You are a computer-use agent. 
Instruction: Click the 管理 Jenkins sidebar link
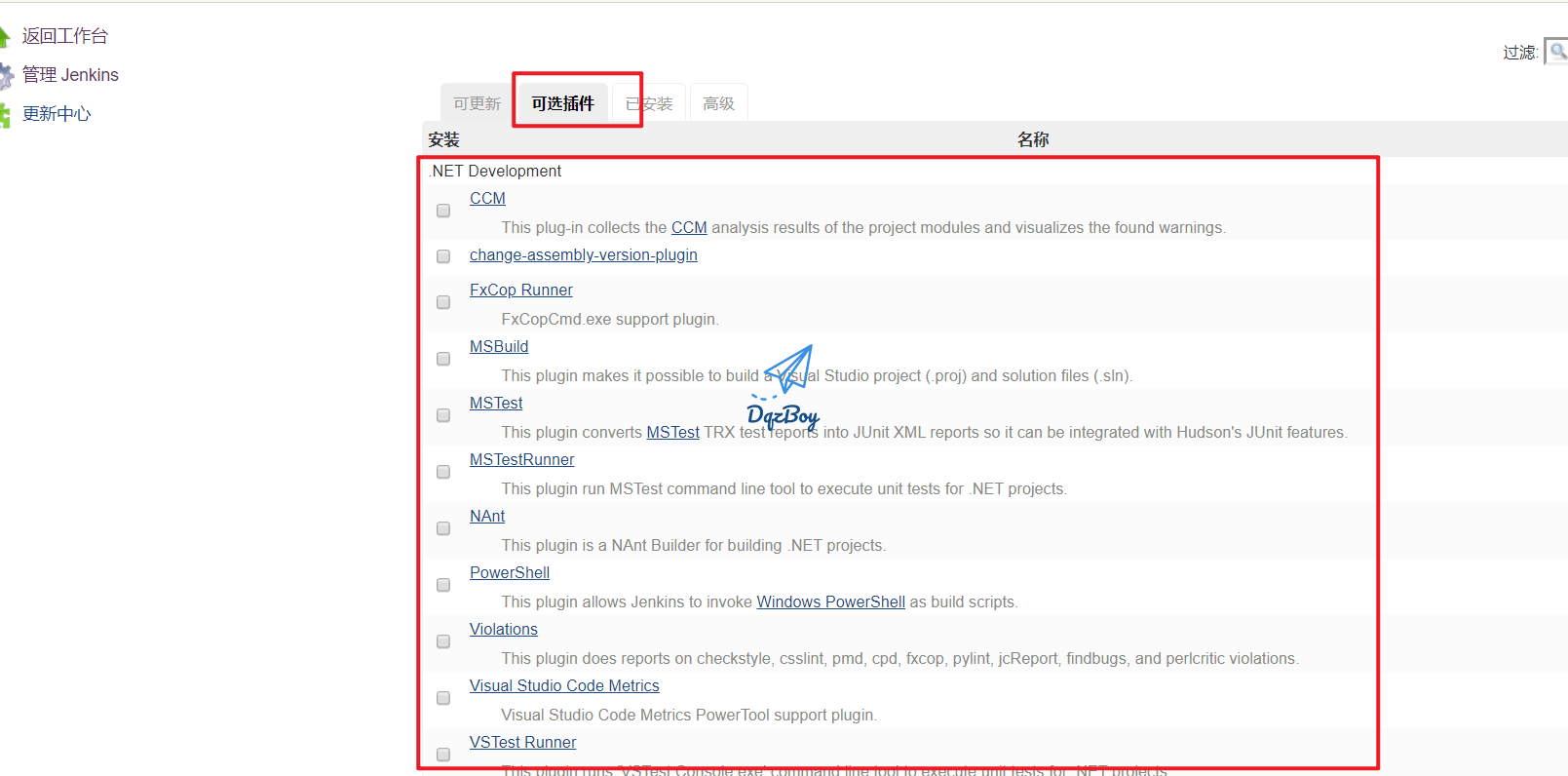coord(70,75)
